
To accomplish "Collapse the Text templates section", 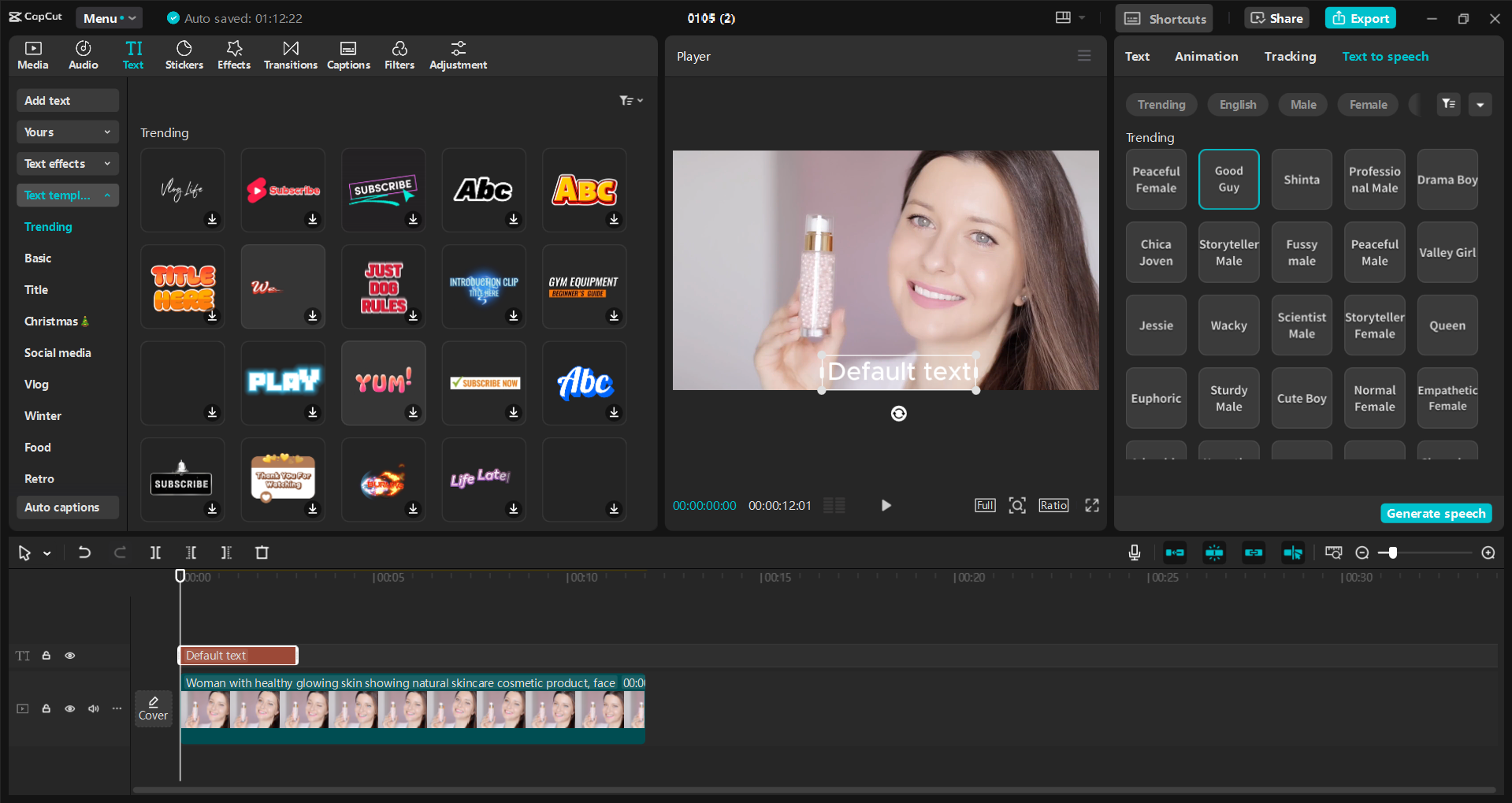I will [67, 195].
